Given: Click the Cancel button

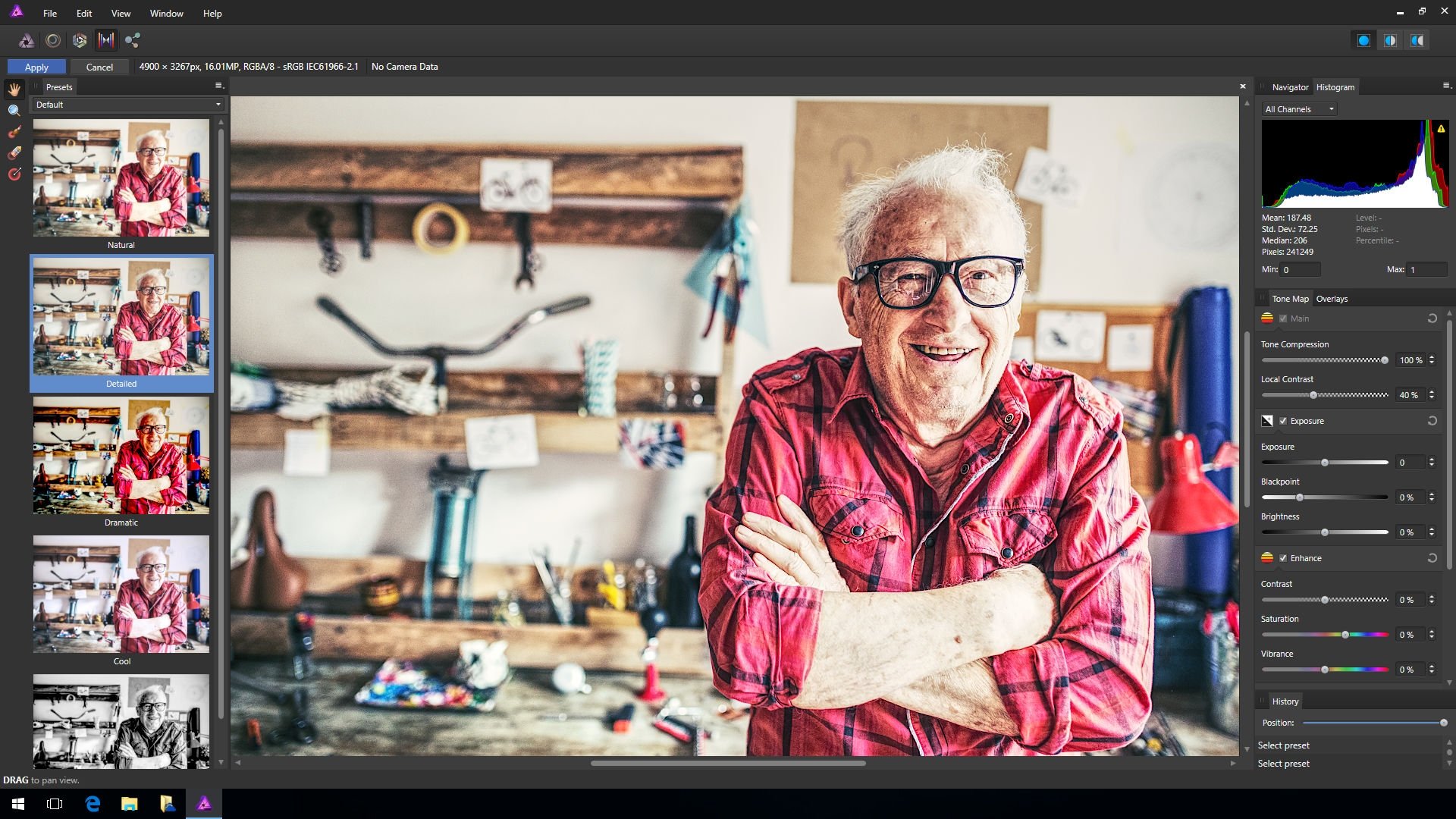Looking at the screenshot, I should click(x=99, y=67).
